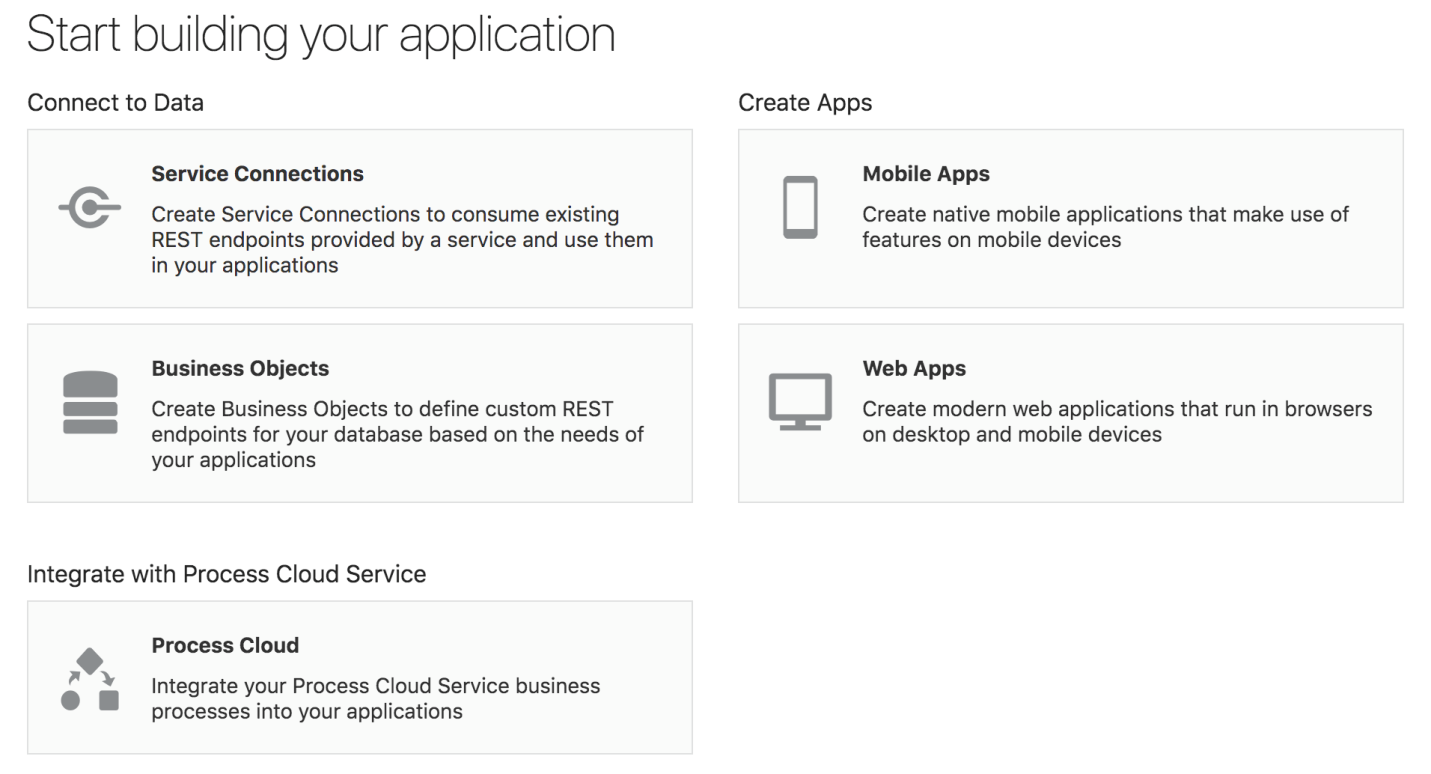The height and width of the screenshot is (774, 1431).
Task: Choose the Mobile Apps title
Action: click(x=926, y=174)
